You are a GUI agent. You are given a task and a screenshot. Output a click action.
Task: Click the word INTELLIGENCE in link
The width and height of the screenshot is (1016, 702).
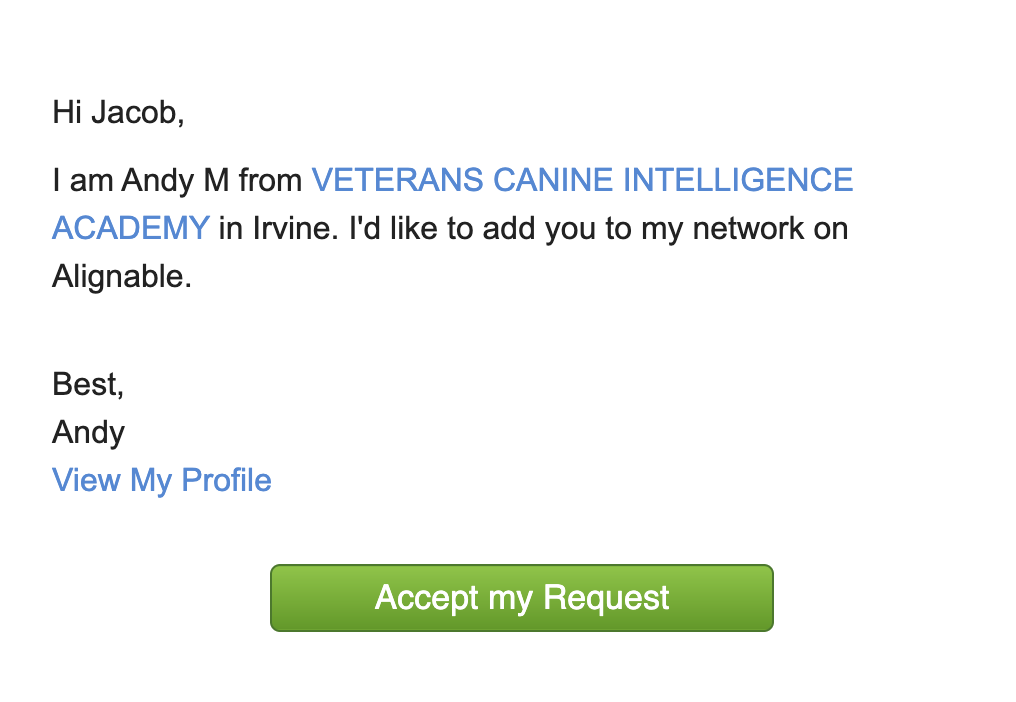(738, 180)
